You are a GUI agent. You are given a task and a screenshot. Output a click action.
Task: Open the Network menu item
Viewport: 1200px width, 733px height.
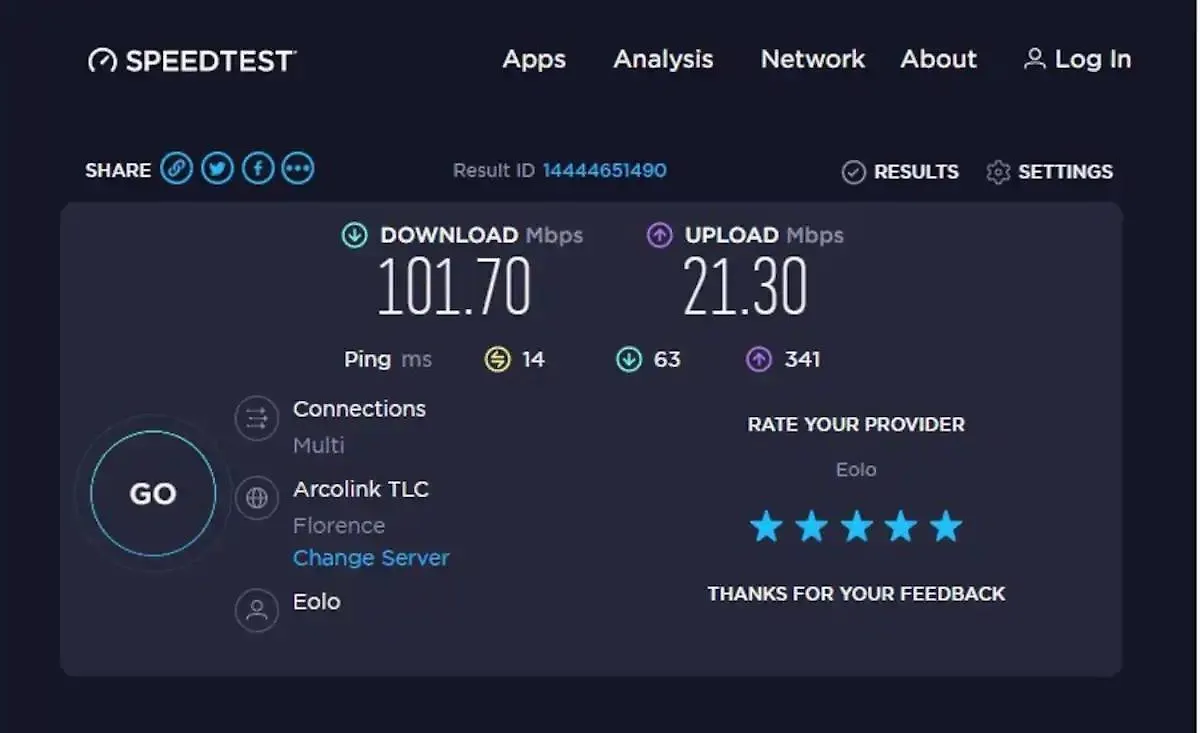coord(813,59)
